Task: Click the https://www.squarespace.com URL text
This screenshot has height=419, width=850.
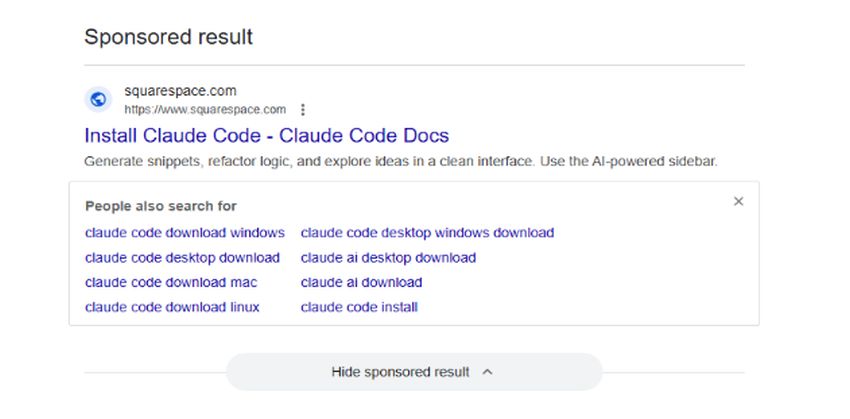Action: [x=205, y=109]
